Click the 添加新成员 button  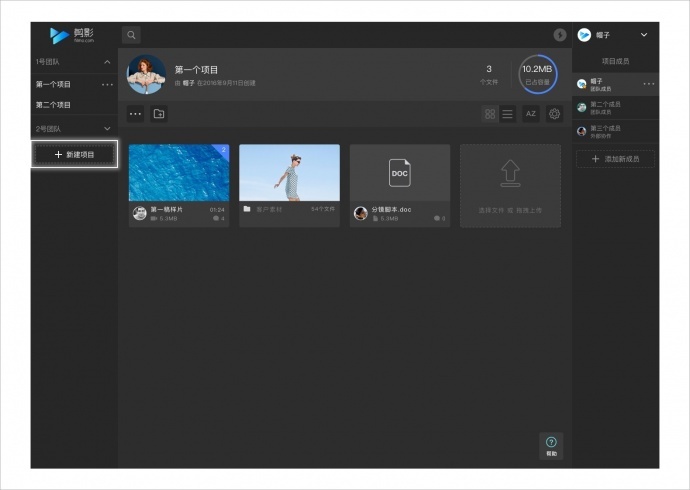point(615,159)
